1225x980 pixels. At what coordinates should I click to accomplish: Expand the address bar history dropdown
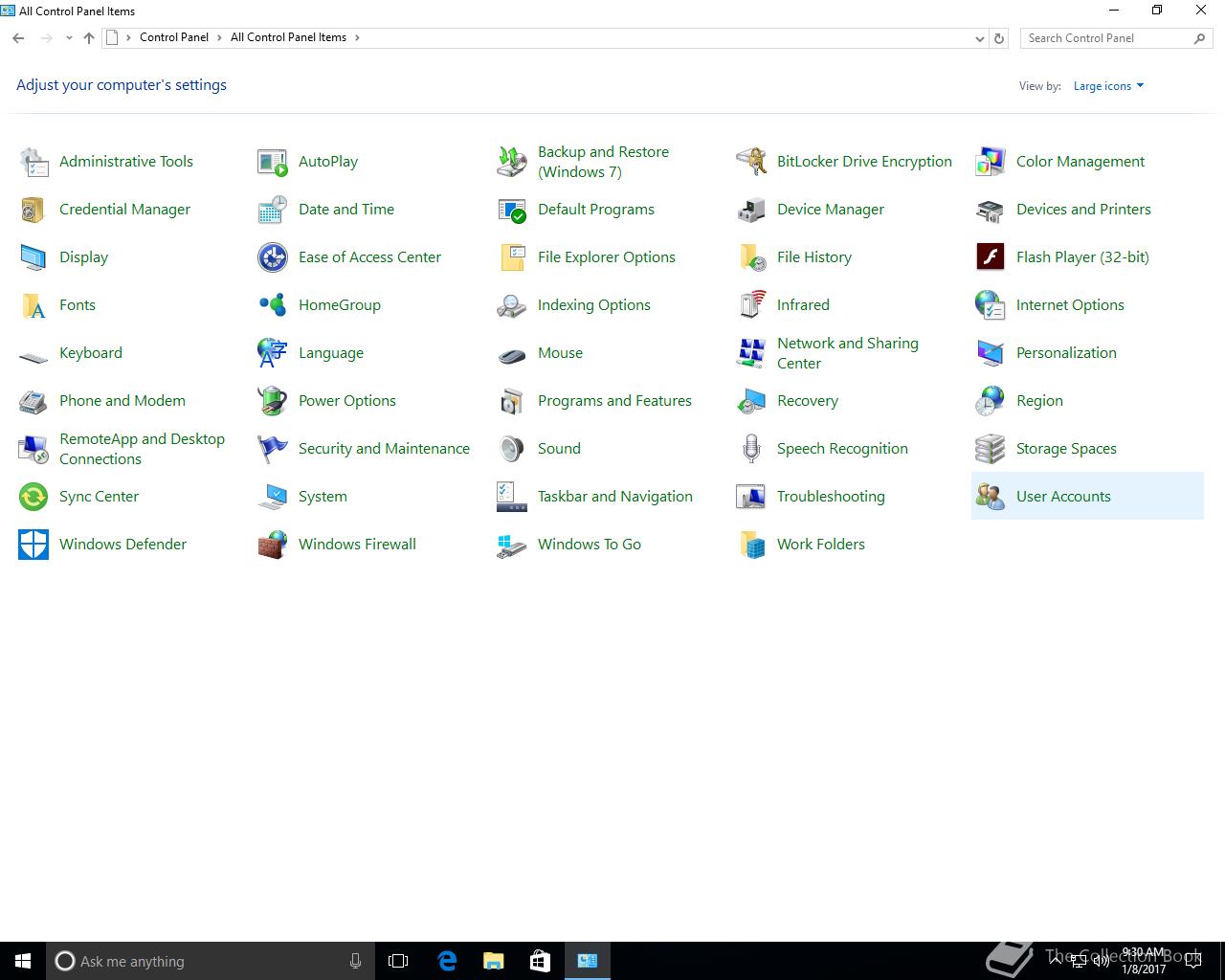(x=979, y=38)
